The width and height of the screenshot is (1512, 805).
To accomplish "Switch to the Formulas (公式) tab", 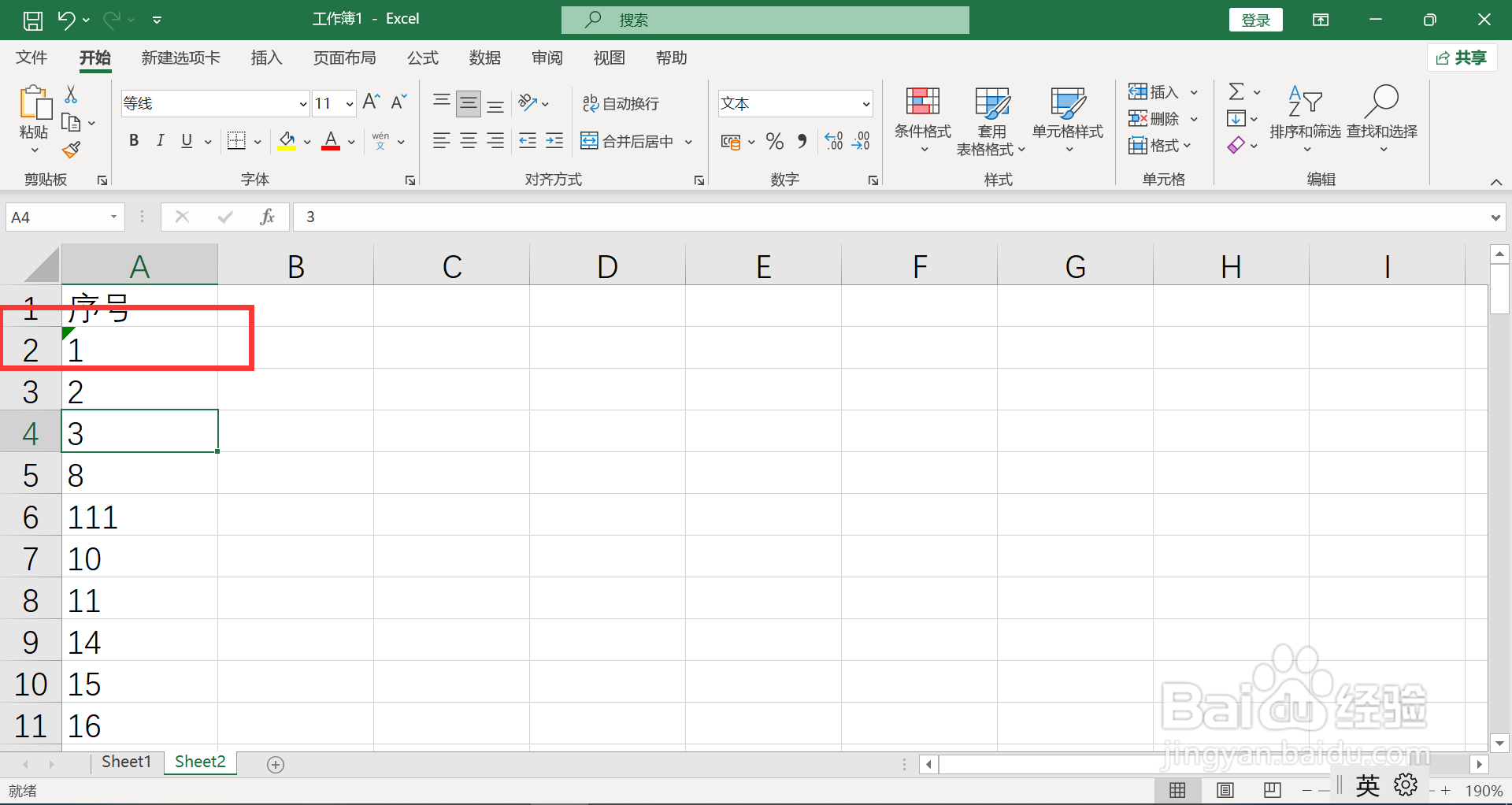I will point(422,57).
